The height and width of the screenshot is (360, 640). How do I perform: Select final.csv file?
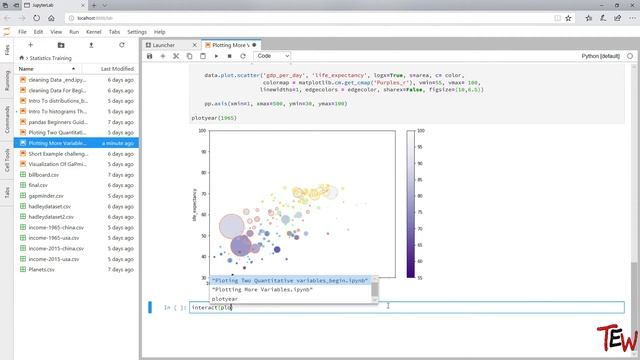76,185
